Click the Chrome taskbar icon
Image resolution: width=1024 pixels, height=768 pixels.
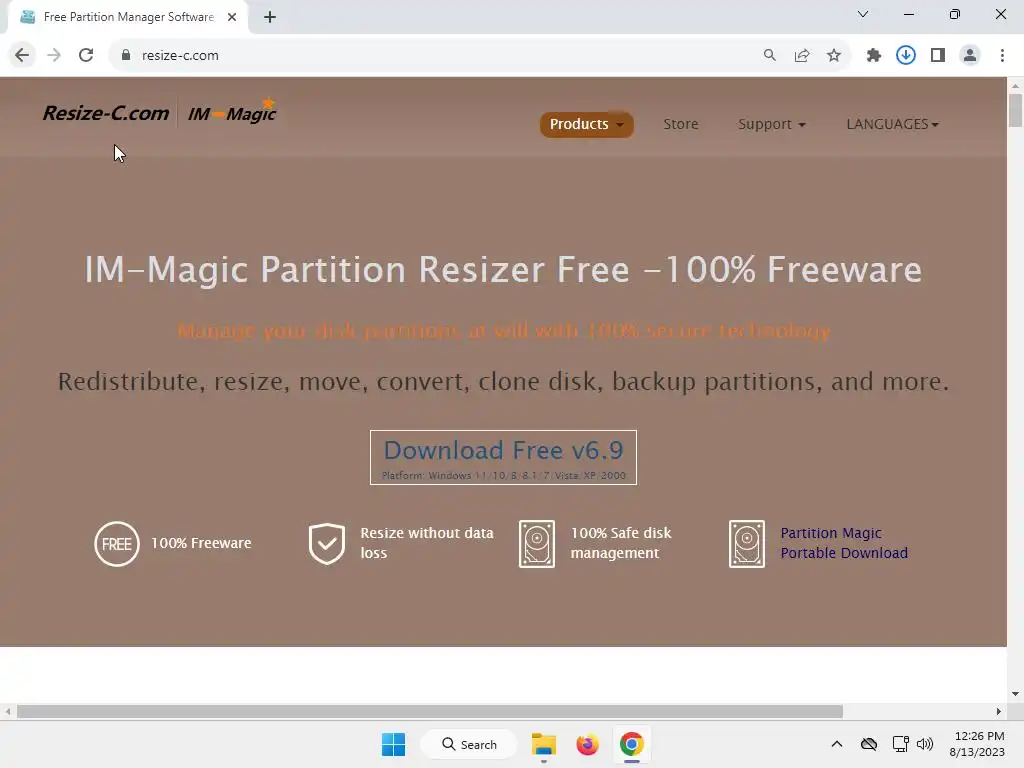pos(632,744)
